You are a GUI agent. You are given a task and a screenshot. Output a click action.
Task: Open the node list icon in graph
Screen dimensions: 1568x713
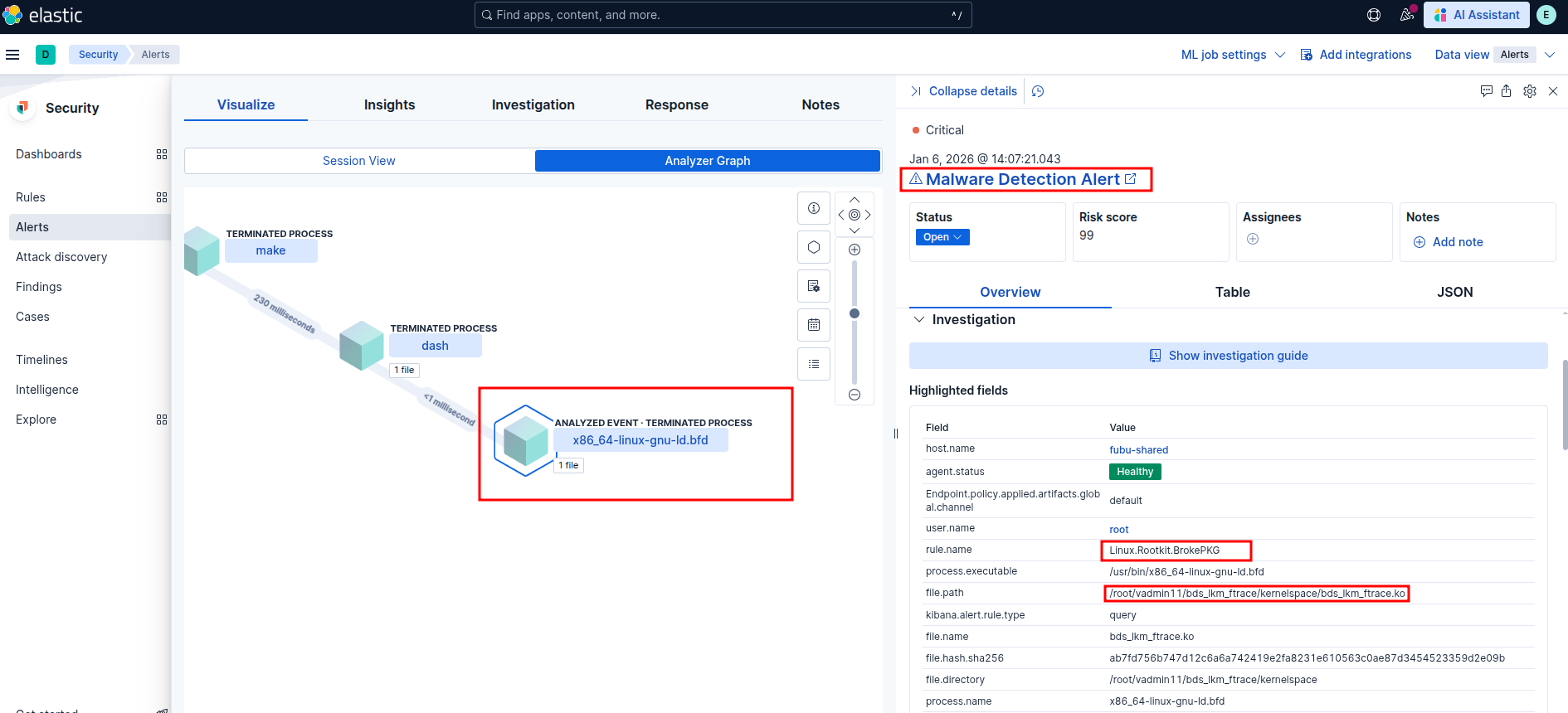pos(814,364)
